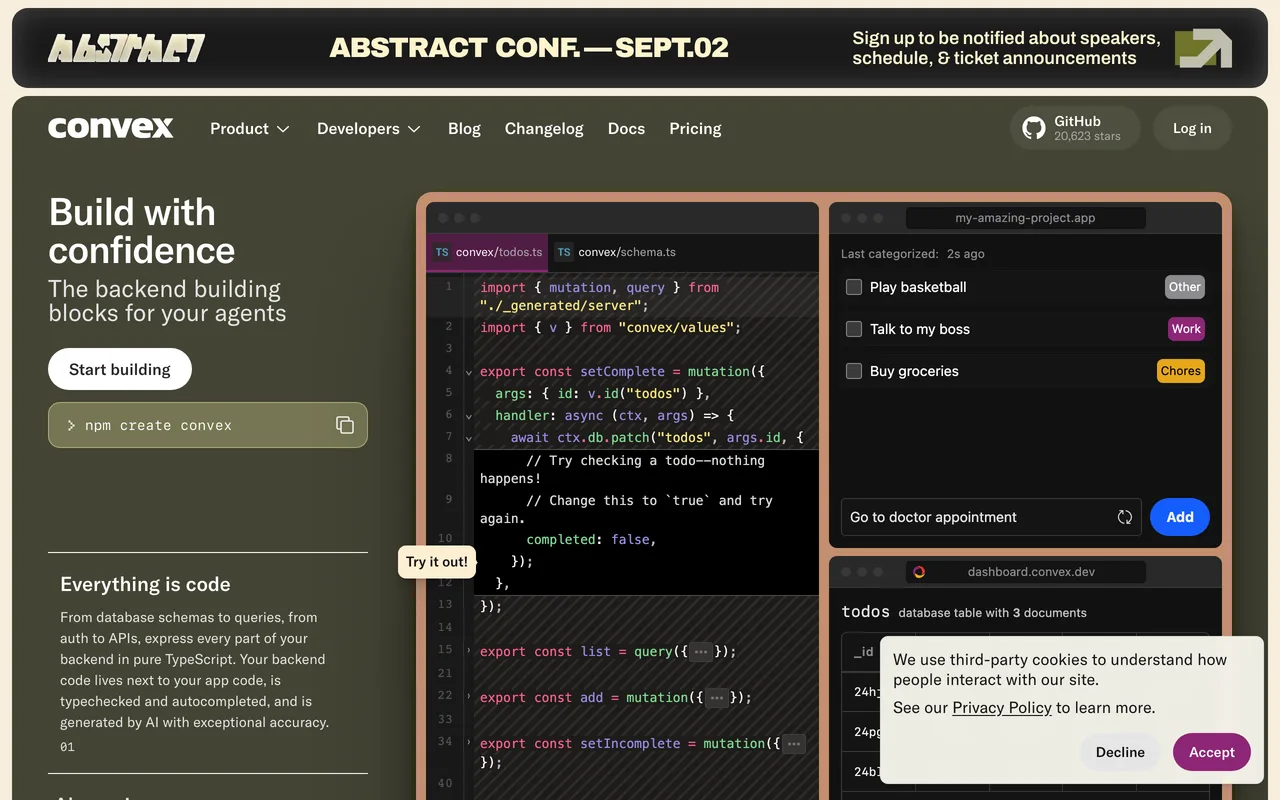Check the Buy groceries checkbox

click(x=854, y=371)
